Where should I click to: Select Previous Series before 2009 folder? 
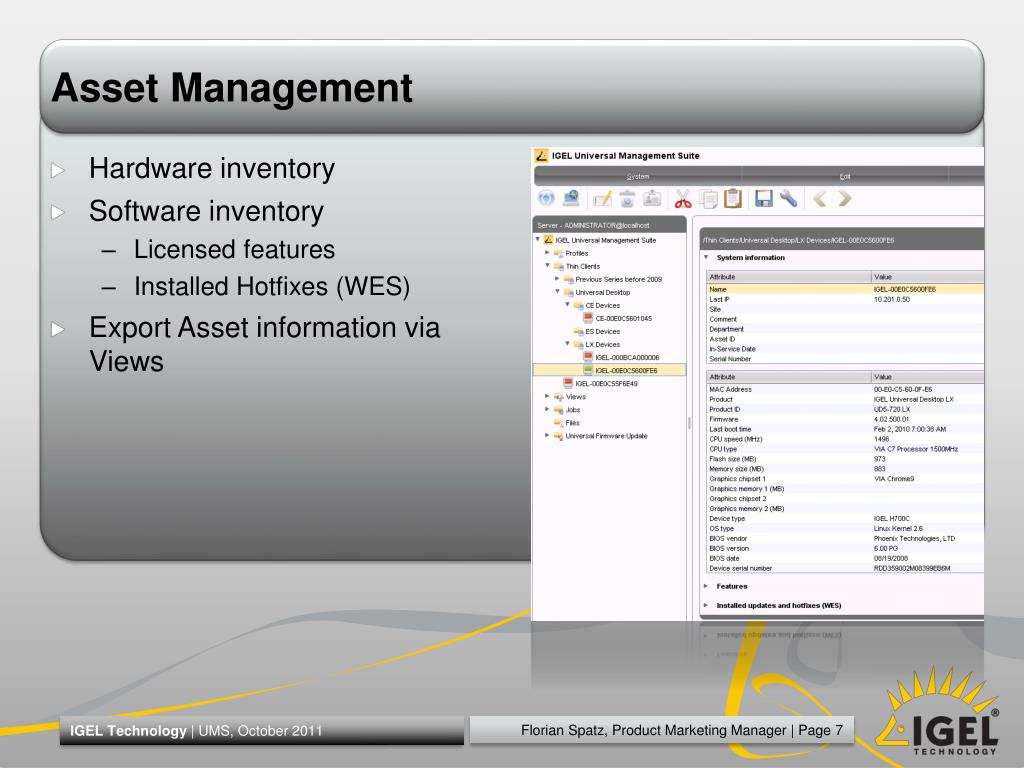(618, 280)
